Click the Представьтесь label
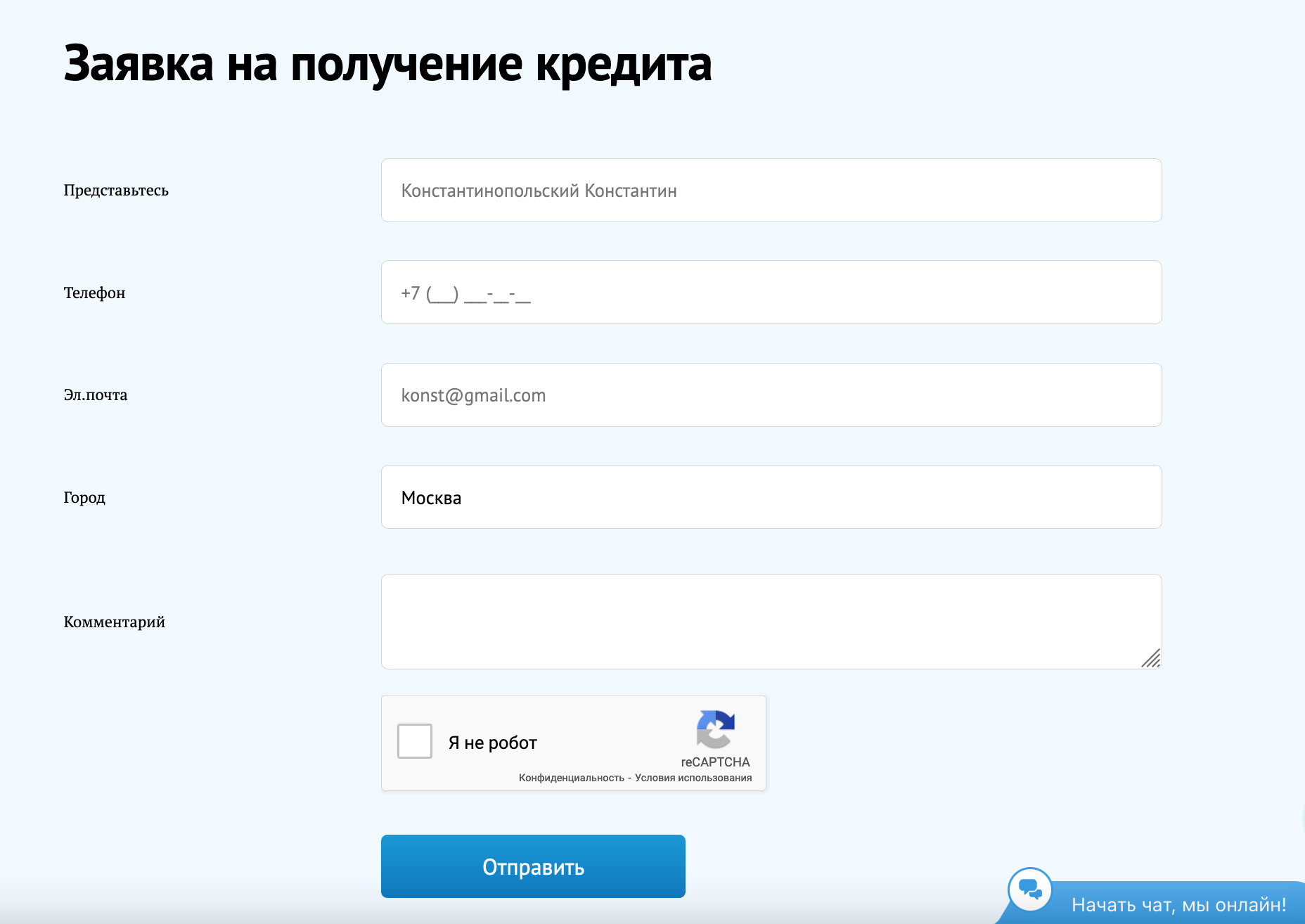 pyautogui.click(x=116, y=191)
